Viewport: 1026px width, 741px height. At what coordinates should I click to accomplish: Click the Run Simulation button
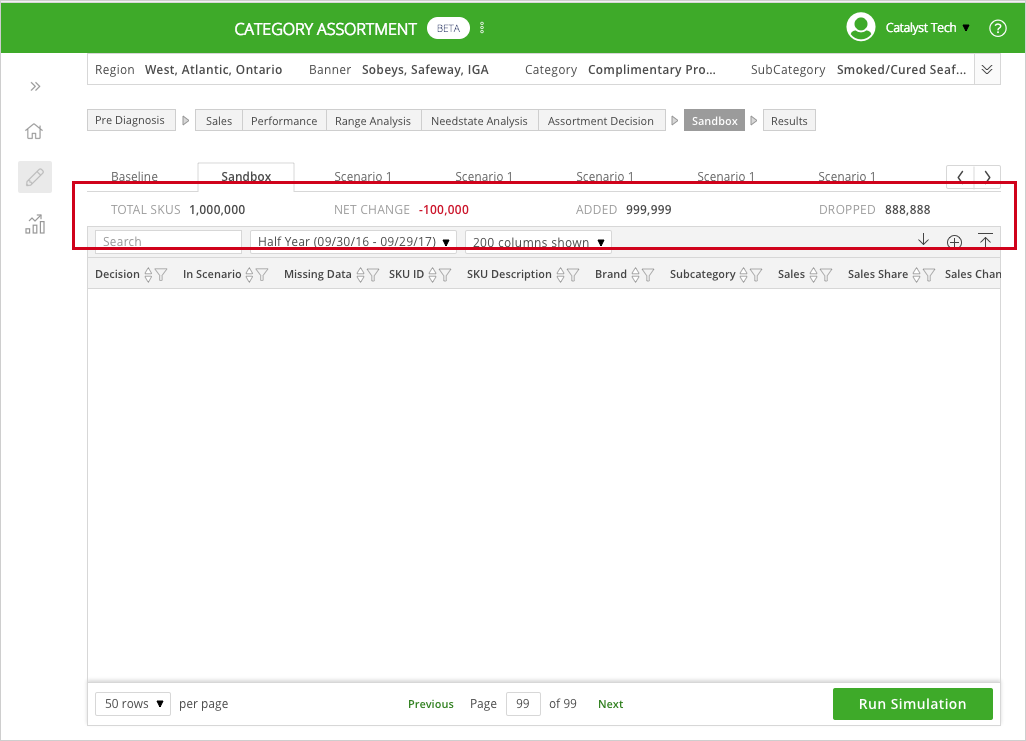click(x=912, y=704)
